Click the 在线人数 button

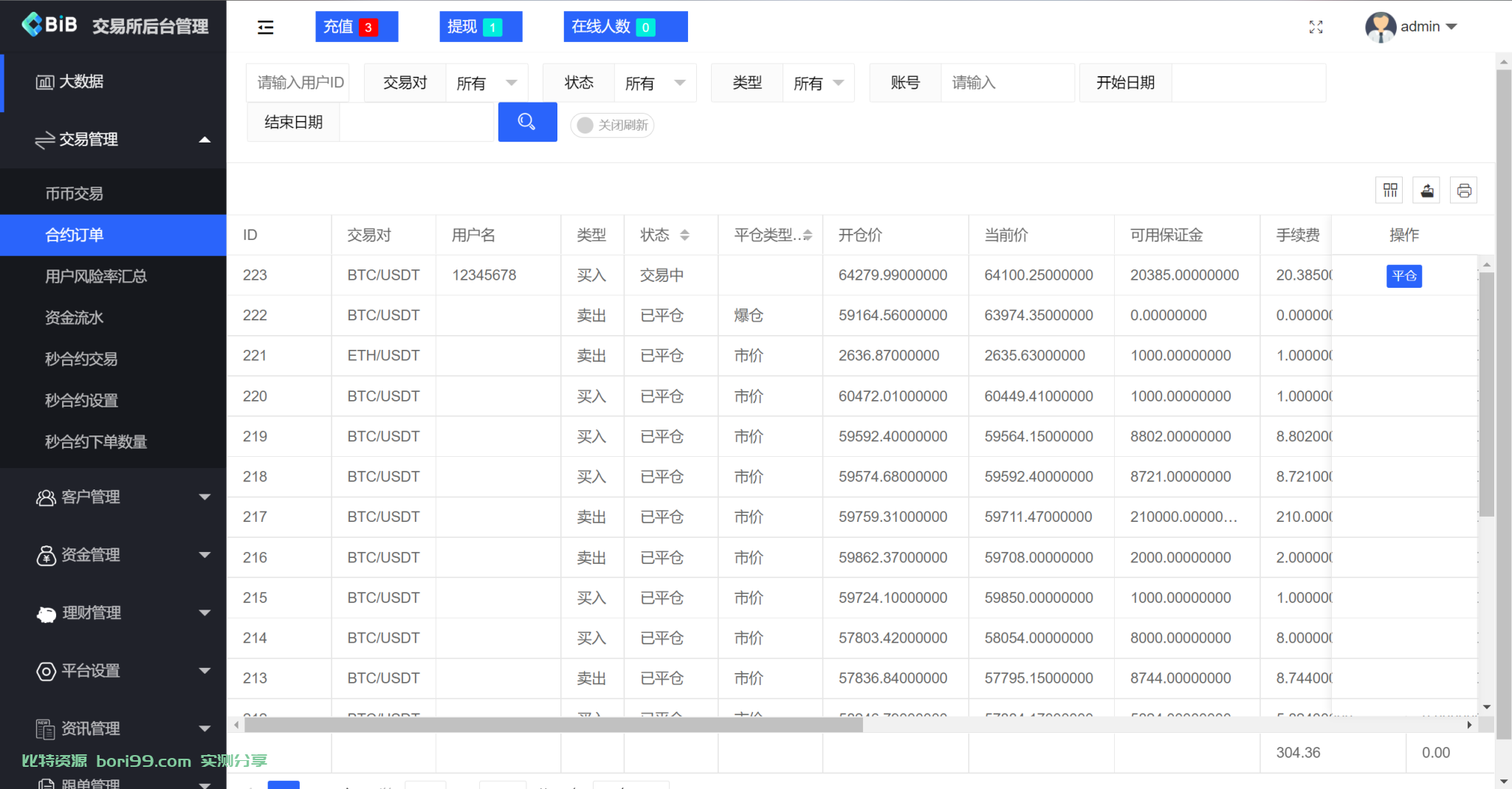[x=625, y=27]
